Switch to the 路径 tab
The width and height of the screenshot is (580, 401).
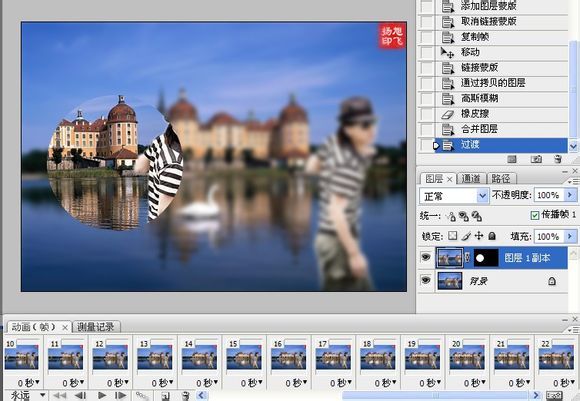coord(501,179)
